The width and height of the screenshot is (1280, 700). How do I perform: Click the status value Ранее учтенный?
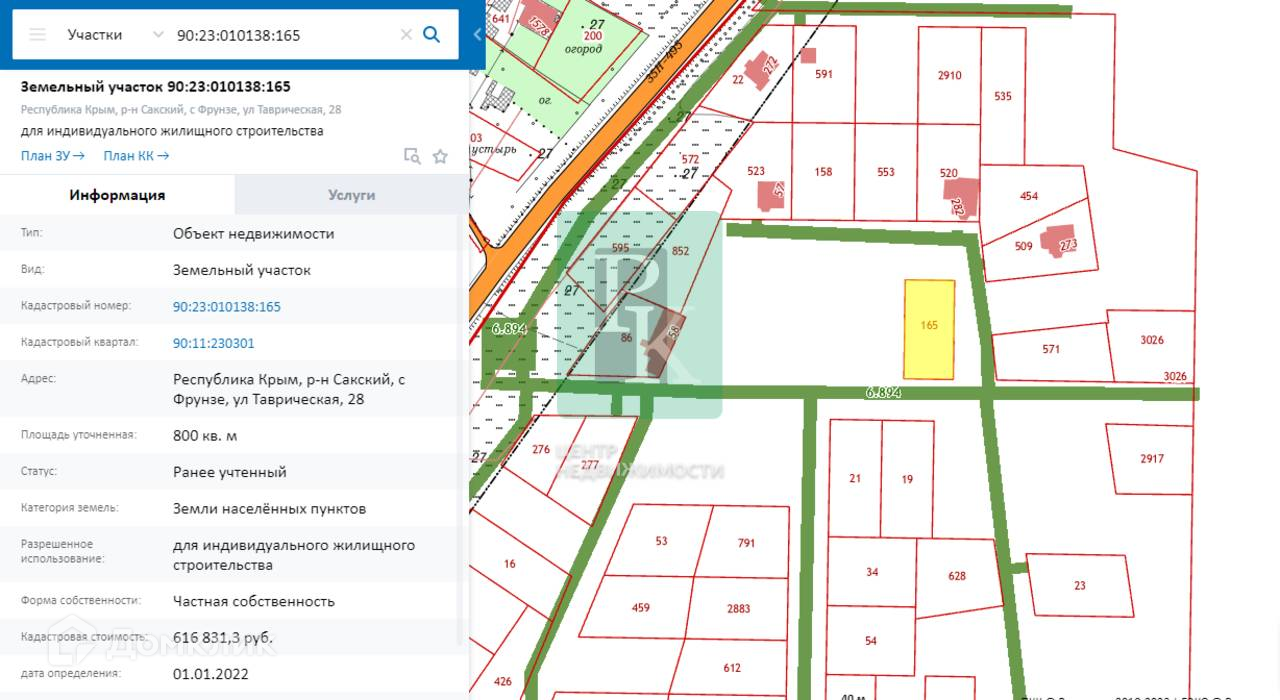tap(230, 472)
